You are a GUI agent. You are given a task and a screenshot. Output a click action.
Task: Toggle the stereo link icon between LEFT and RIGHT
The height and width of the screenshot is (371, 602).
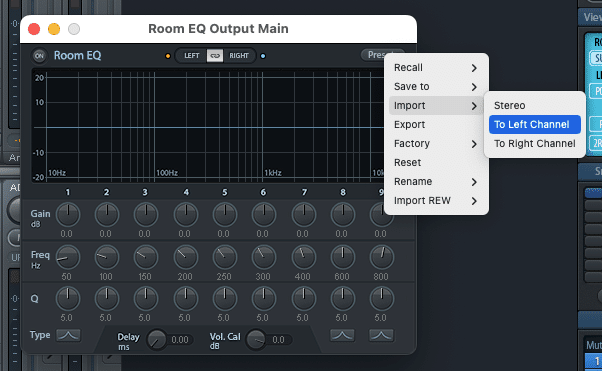[215, 56]
